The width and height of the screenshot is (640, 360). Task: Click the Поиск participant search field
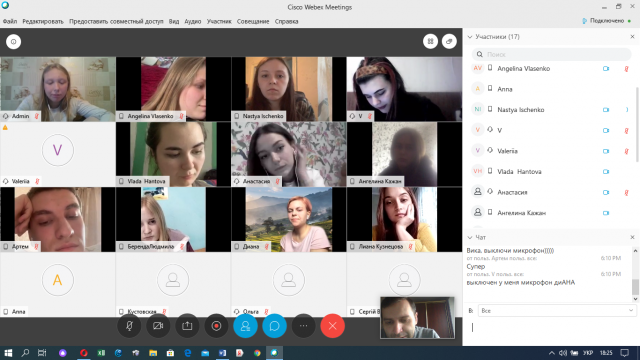[551, 54]
